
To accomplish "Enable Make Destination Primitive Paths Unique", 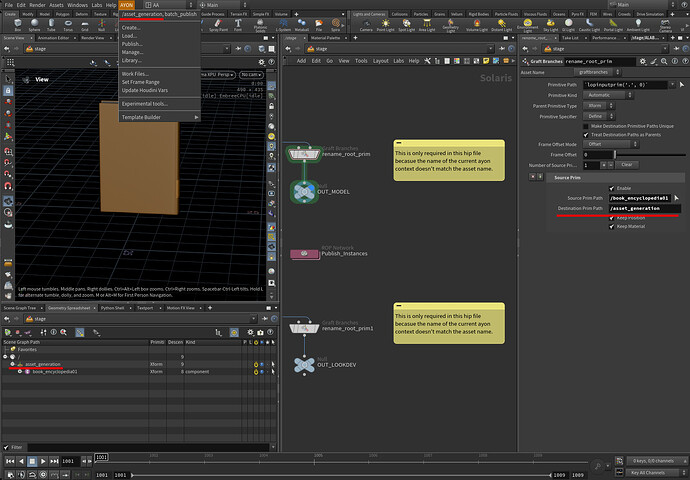I will pos(586,126).
